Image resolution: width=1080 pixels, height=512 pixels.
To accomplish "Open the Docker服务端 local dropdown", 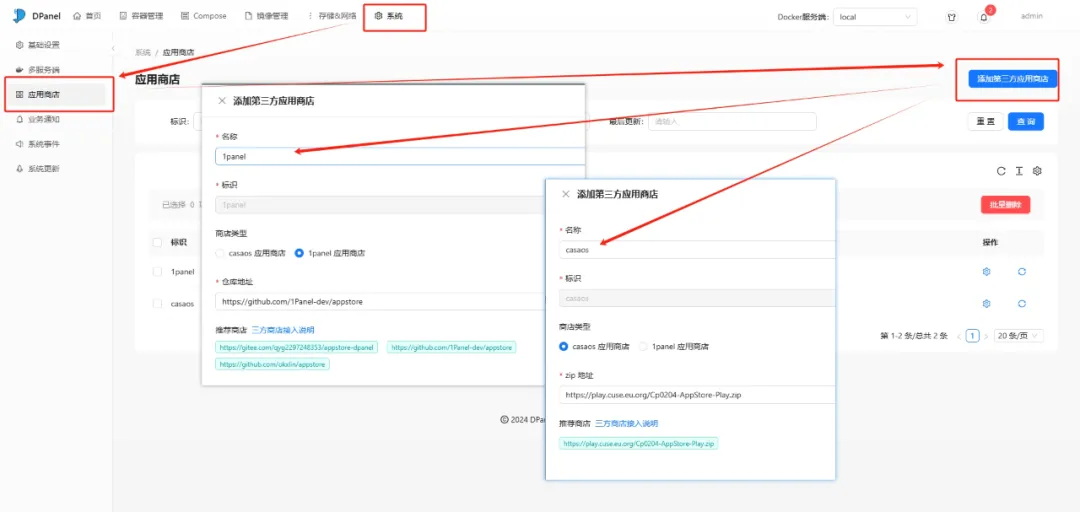I will [875, 17].
